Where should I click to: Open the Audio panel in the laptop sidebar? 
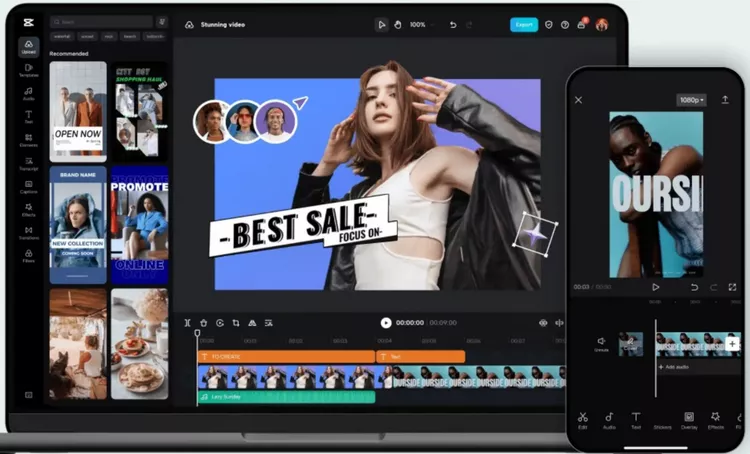coord(29,94)
